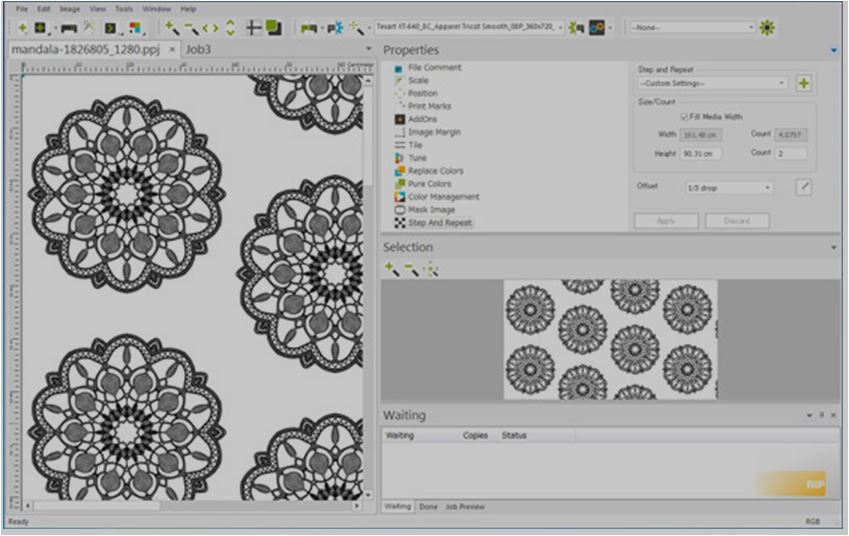
Task: Open the Help menu
Action: click(x=188, y=9)
